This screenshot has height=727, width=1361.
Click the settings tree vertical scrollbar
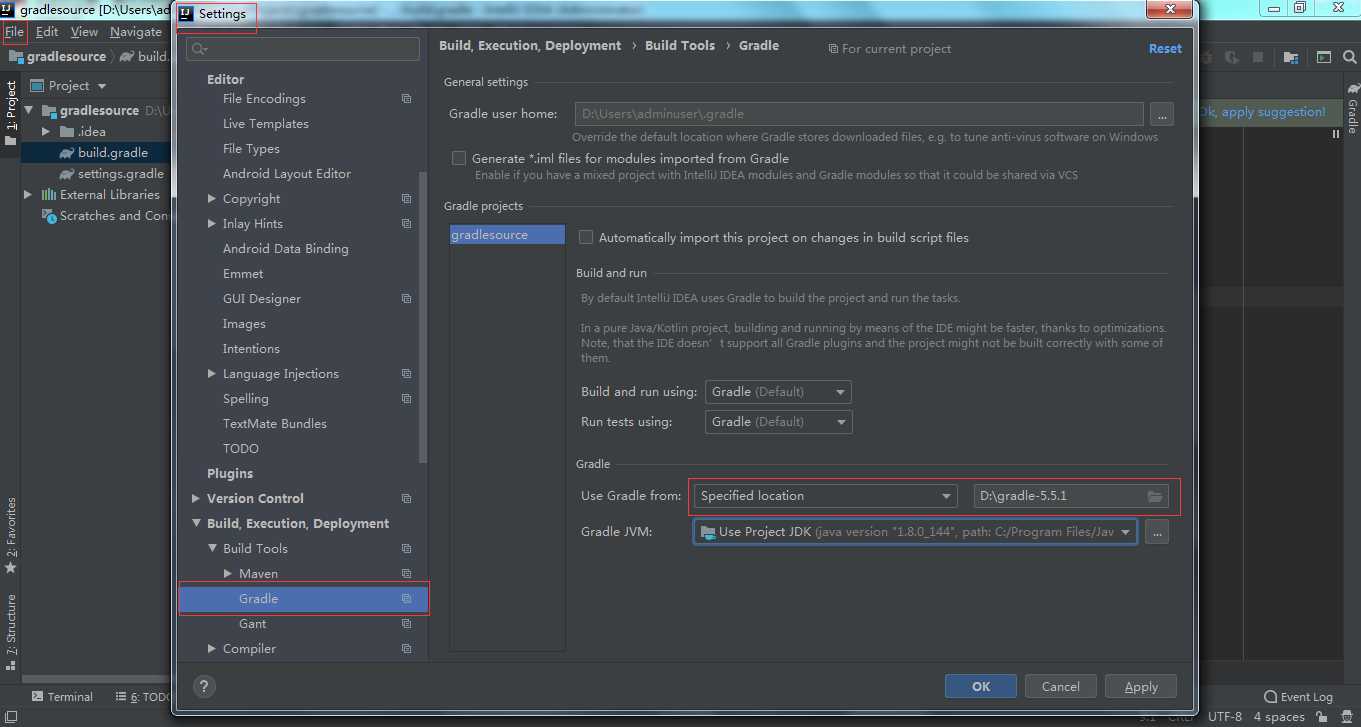(x=422, y=316)
